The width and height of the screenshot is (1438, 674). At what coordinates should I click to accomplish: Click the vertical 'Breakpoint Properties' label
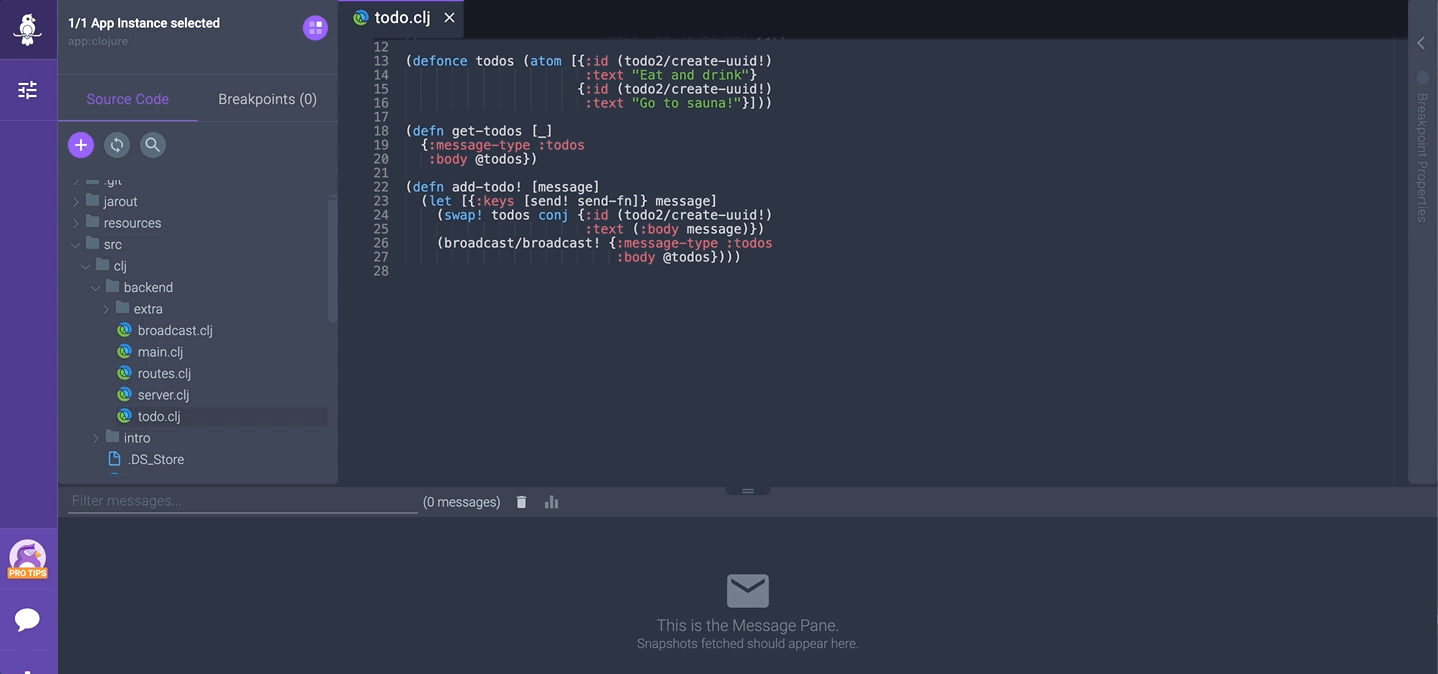1421,157
